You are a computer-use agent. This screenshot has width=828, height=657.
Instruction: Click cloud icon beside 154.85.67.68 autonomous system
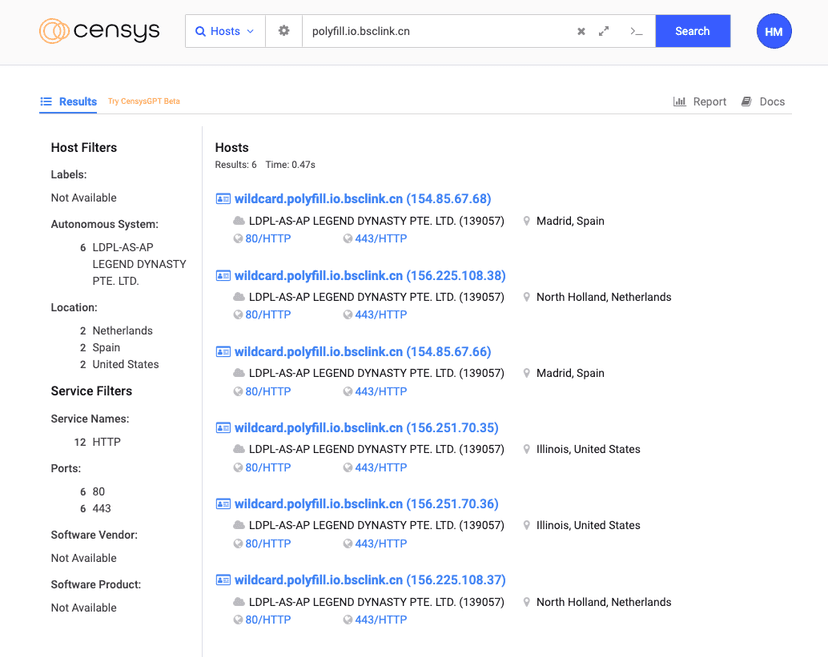[239, 220]
